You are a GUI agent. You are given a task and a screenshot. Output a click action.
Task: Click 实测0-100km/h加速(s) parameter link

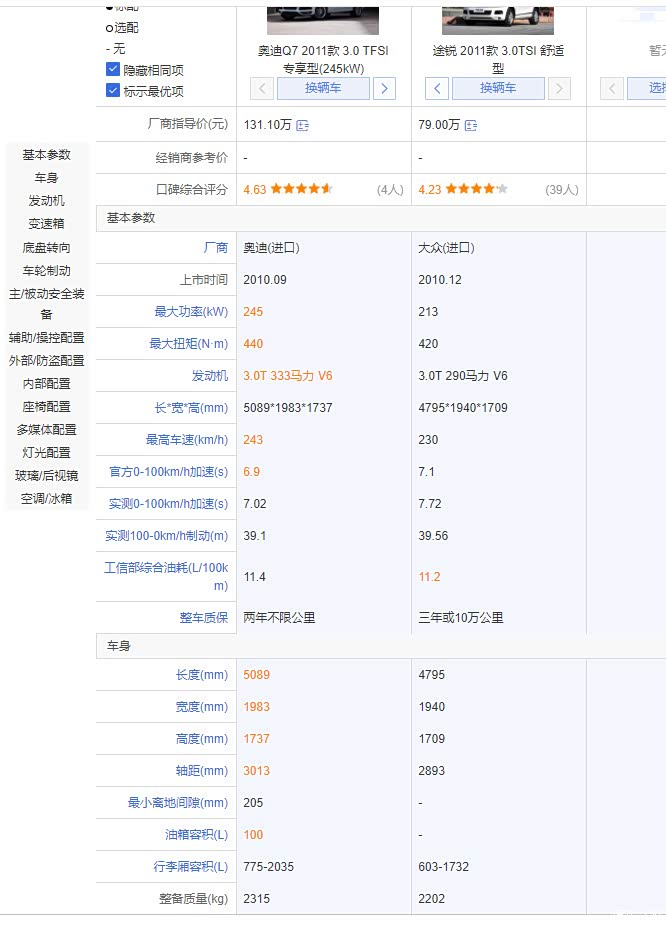tap(169, 504)
